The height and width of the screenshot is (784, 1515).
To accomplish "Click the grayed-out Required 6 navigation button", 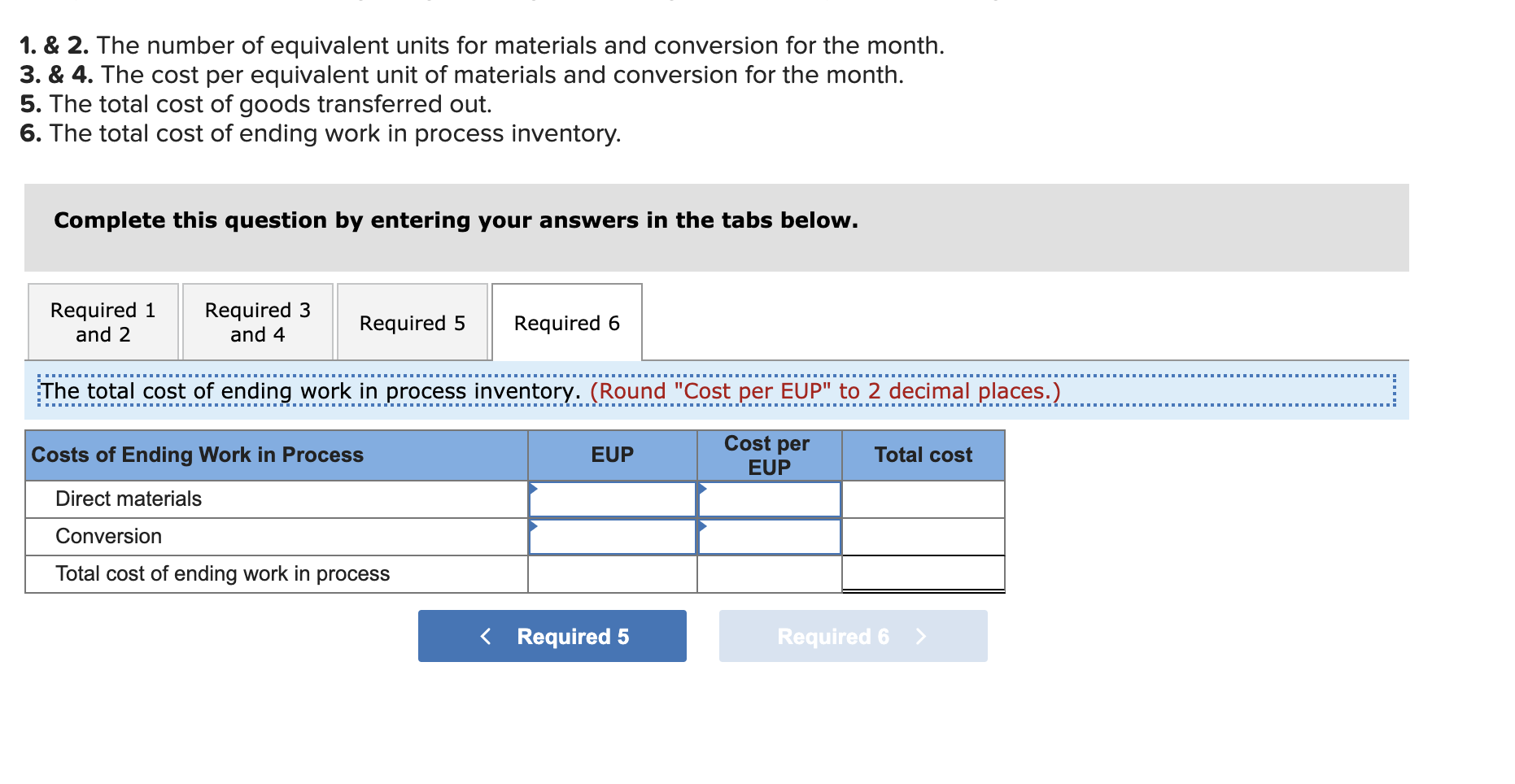I will pyautogui.click(x=852, y=636).
